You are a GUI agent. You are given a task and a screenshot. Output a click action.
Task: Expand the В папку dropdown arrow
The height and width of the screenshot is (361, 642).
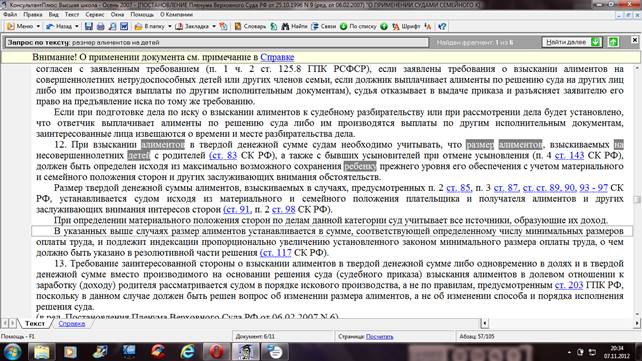click(170, 26)
